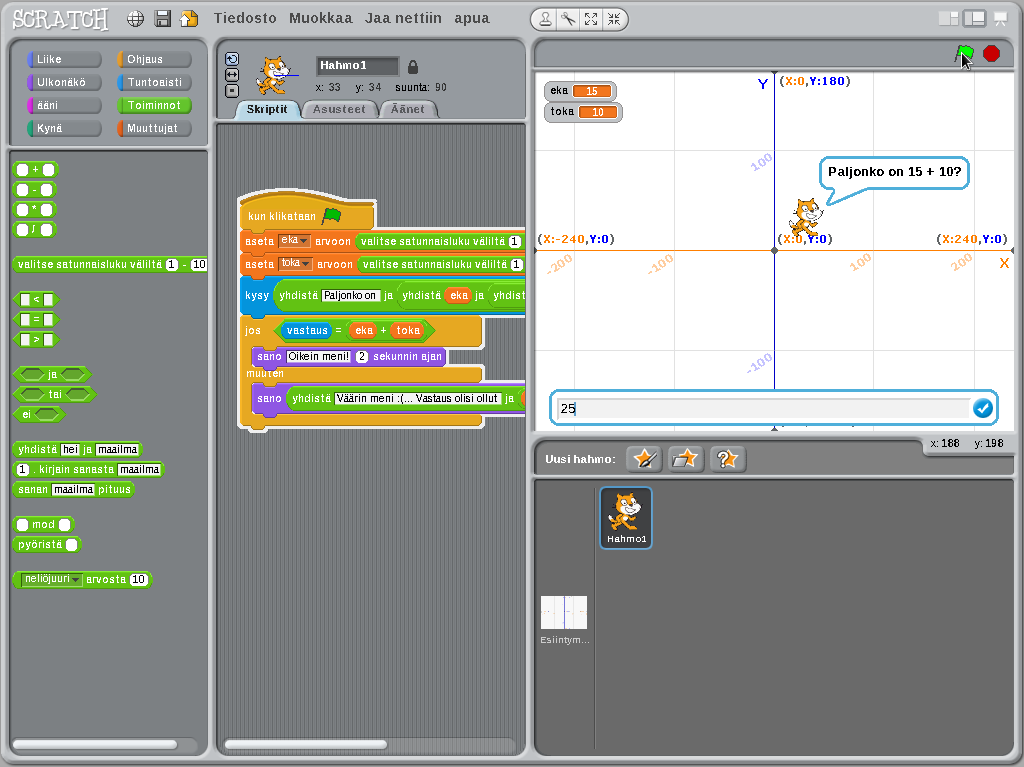
Task: Get a surprise sprite
Action: (727, 459)
